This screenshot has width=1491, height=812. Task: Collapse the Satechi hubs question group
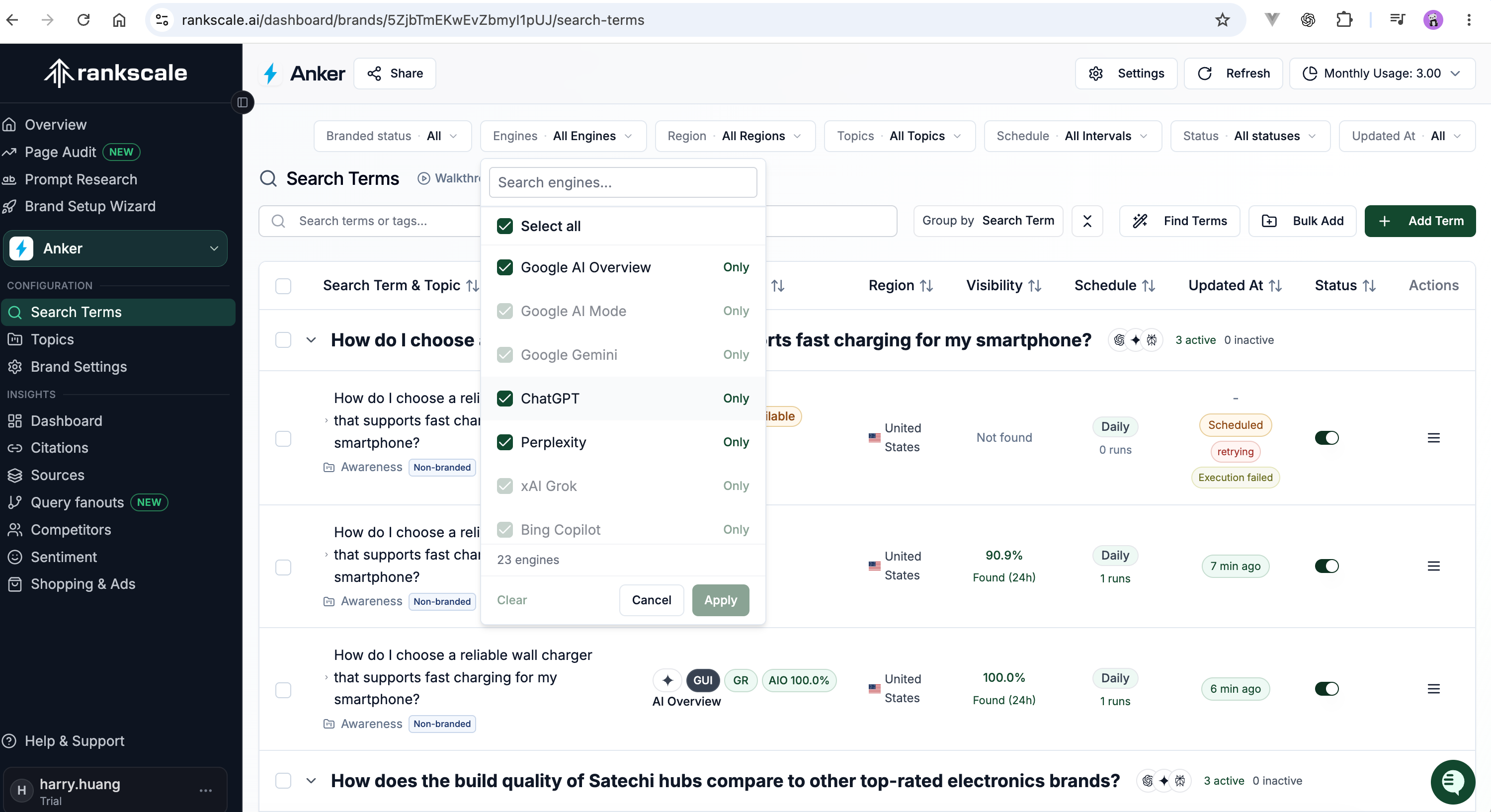tap(311, 781)
